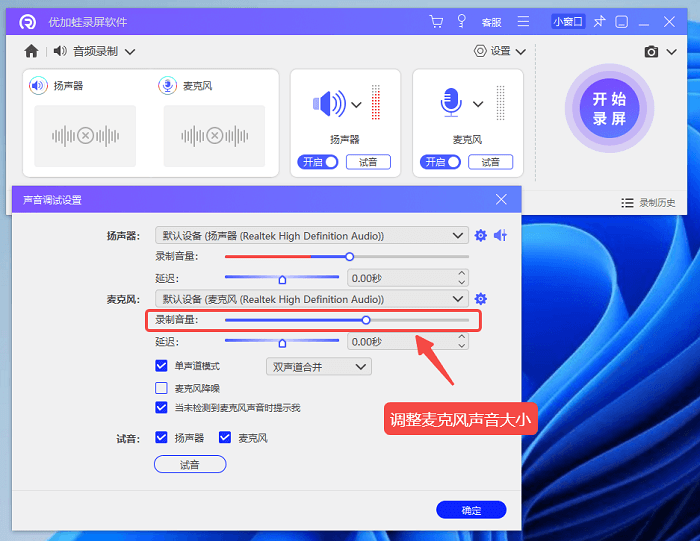
Task: Close the 声音调试设置 dialog
Action: (501, 200)
